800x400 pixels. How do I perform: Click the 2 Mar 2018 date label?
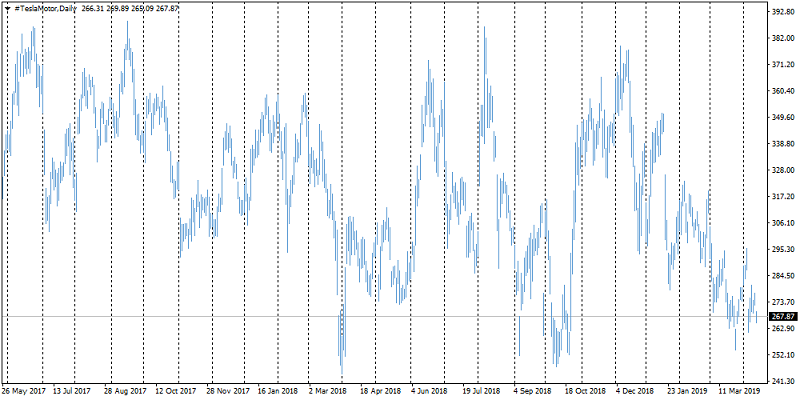[330, 390]
